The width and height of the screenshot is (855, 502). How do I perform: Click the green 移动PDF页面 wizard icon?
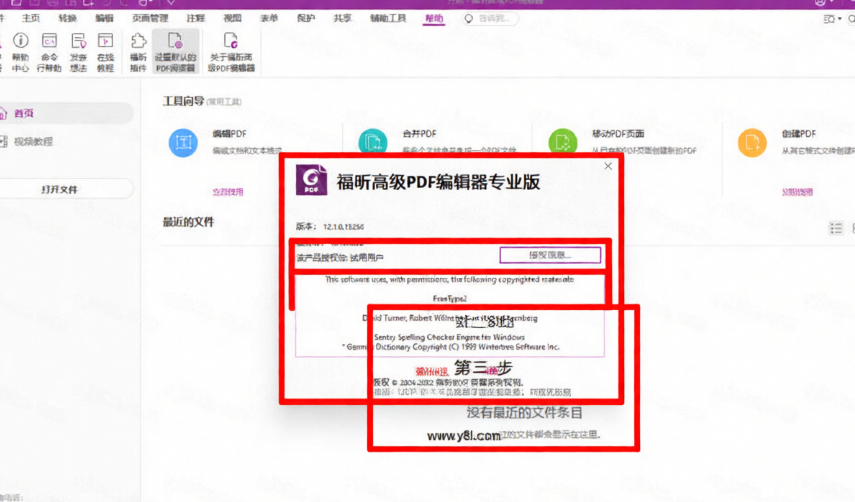[x=563, y=143]
